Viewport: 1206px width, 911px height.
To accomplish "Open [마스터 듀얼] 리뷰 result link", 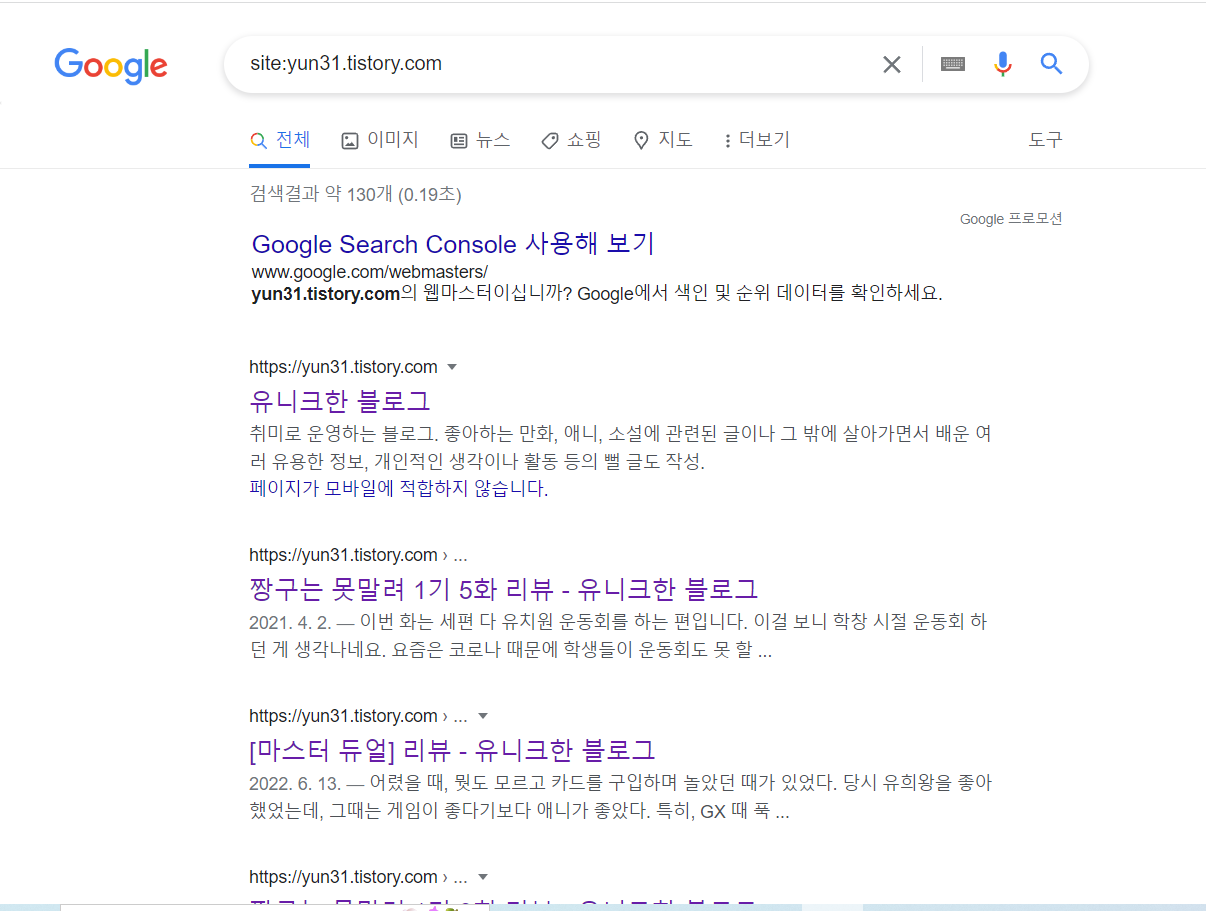I will pyautogui.click(x=452, y=749).
